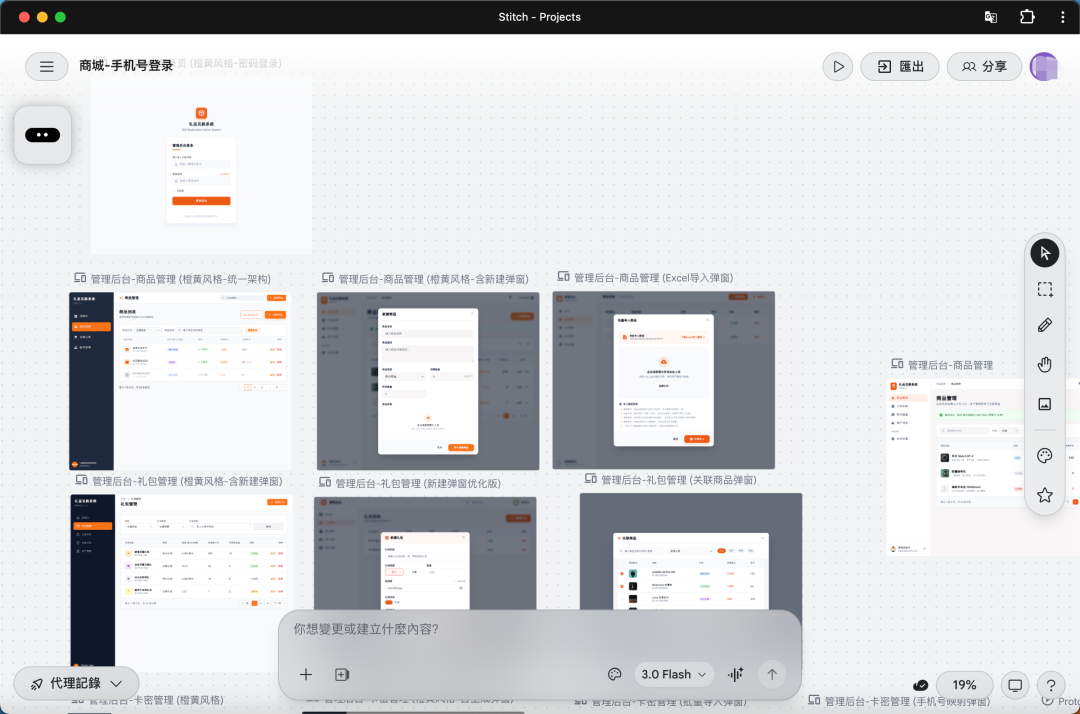The width and height of the screenshot is (1080, 714).
Task: Click the agent chat bubble icon
Action: coord(43,135)
